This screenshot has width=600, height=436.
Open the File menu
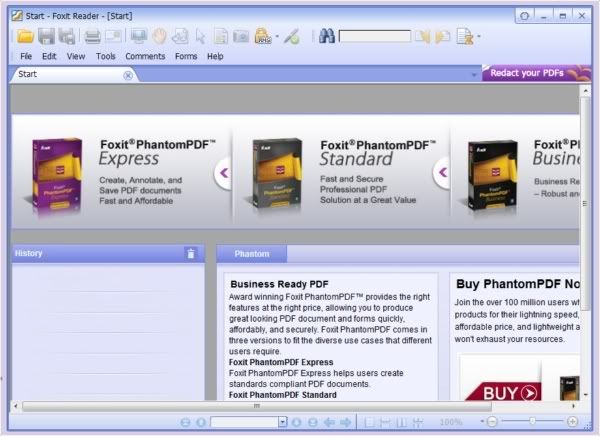pos(26,56)
